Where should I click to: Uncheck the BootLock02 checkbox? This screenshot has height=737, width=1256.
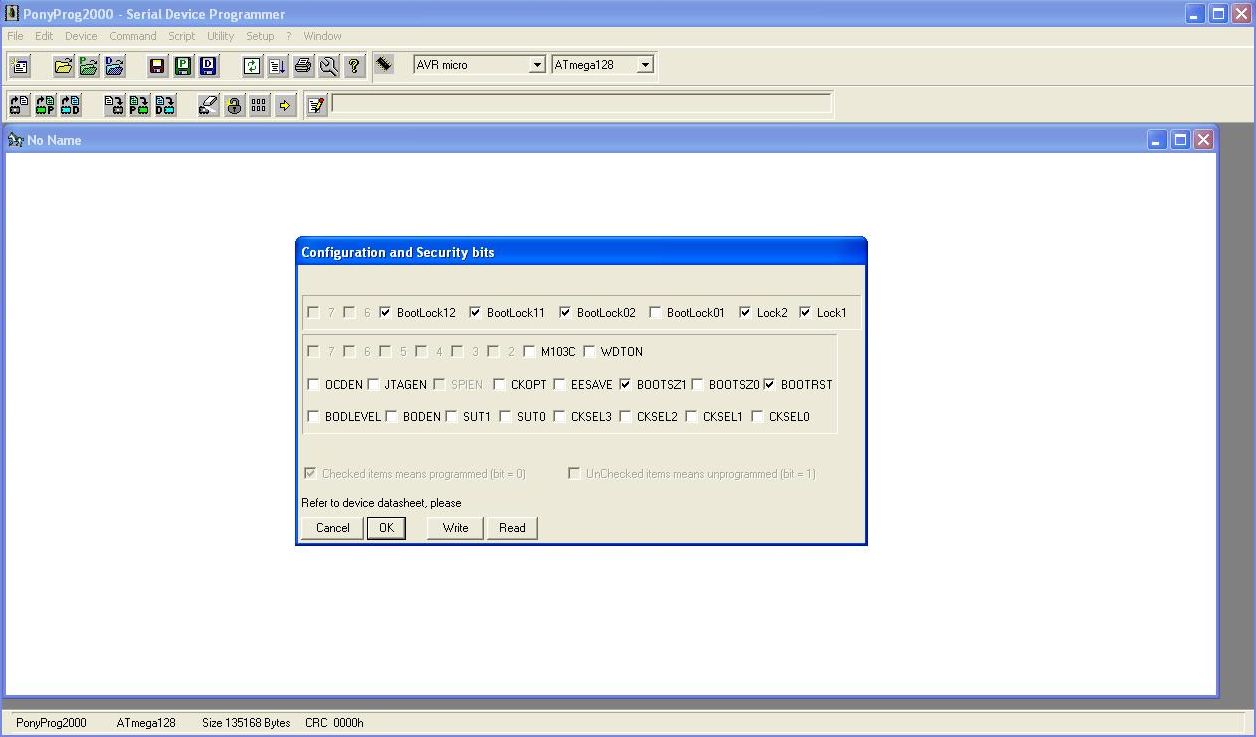pyautogui.click(x=565, y=313)
